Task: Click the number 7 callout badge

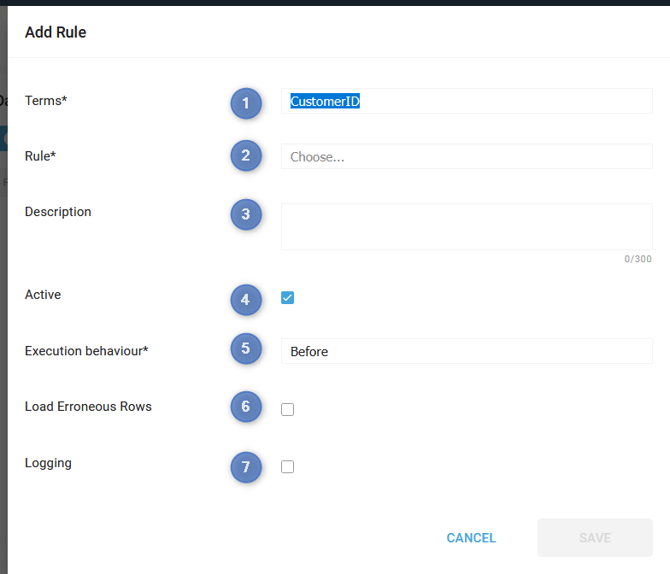Action: [x=246, y=467]
